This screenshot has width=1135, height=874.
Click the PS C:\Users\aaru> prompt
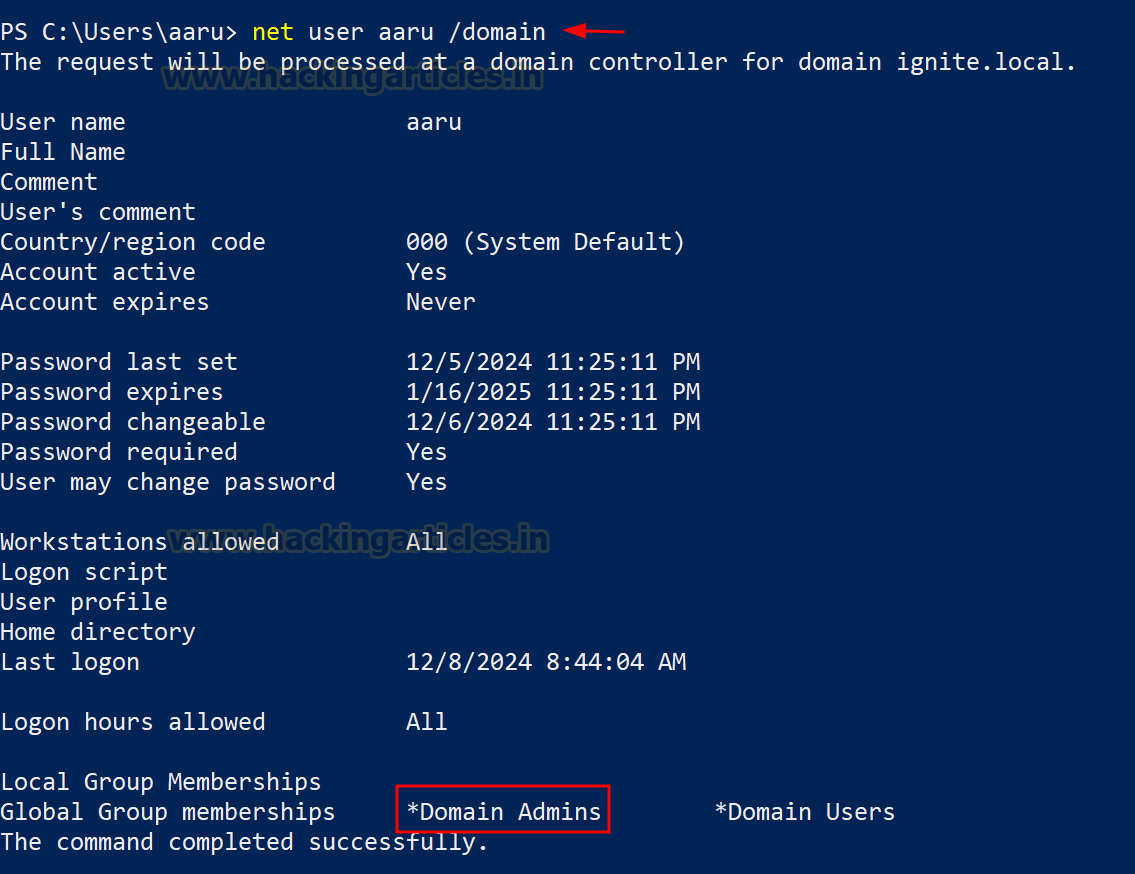coord(119,33)
